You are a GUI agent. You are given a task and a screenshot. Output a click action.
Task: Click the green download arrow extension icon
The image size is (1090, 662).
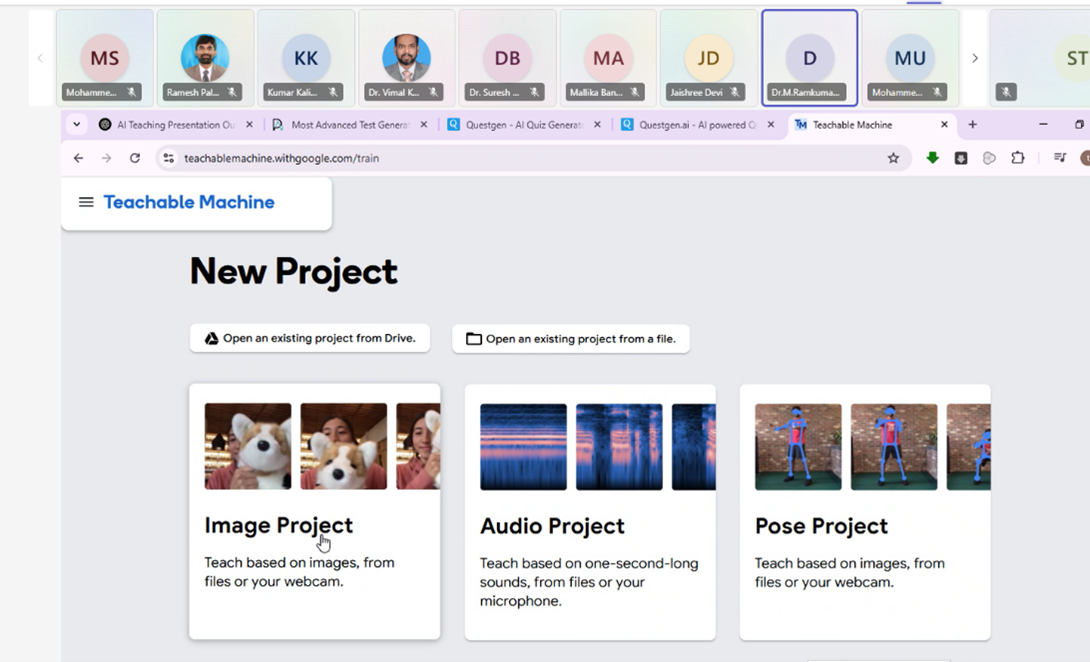tap(932, 158)
